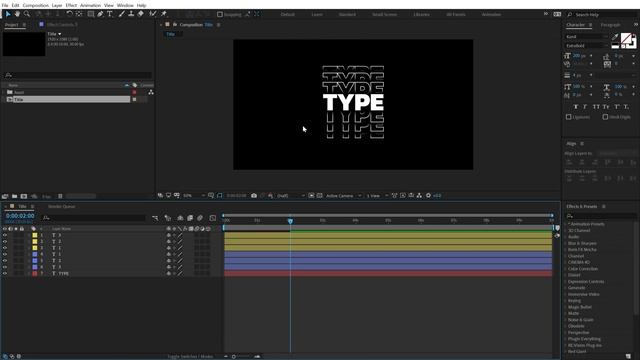640x360 pixels.
Task: Hide layer 4 using its eye icon
Action: tap(5, 254)
